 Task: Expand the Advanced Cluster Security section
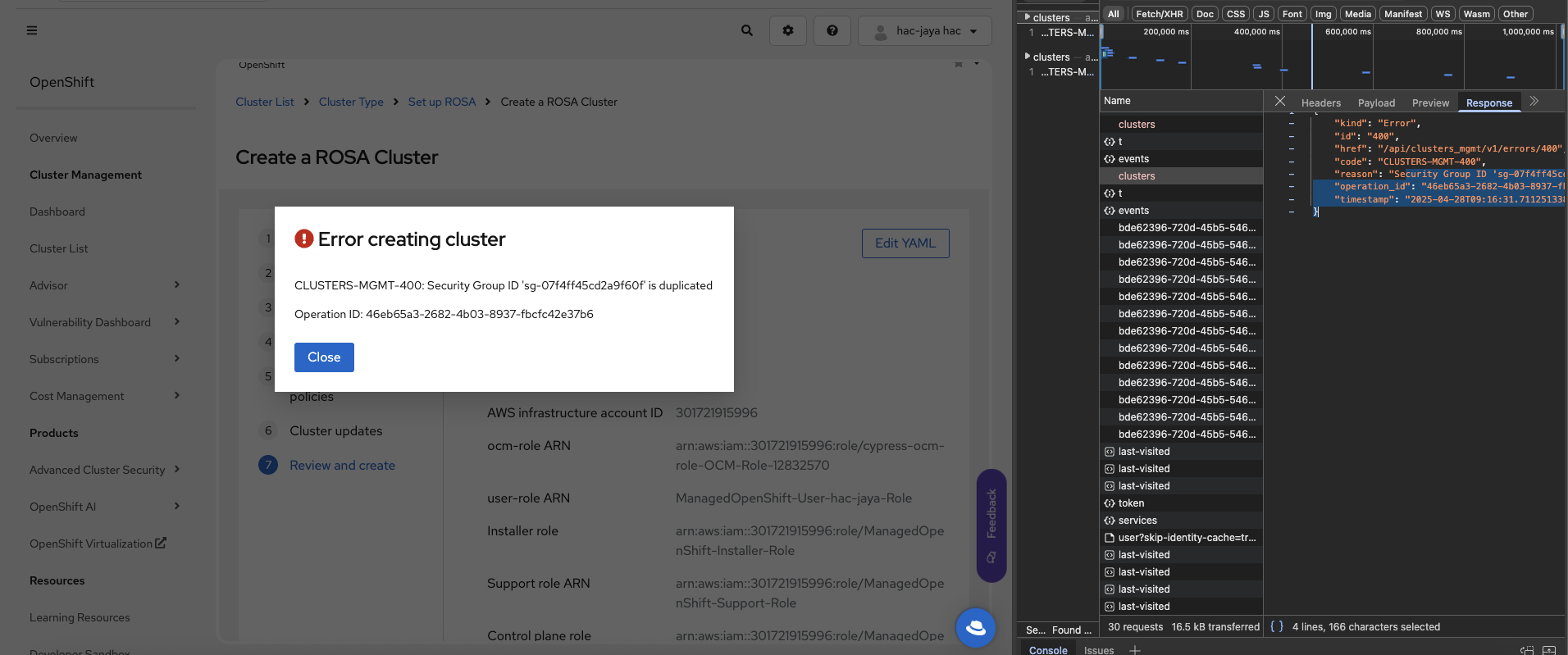pos(105,470)
